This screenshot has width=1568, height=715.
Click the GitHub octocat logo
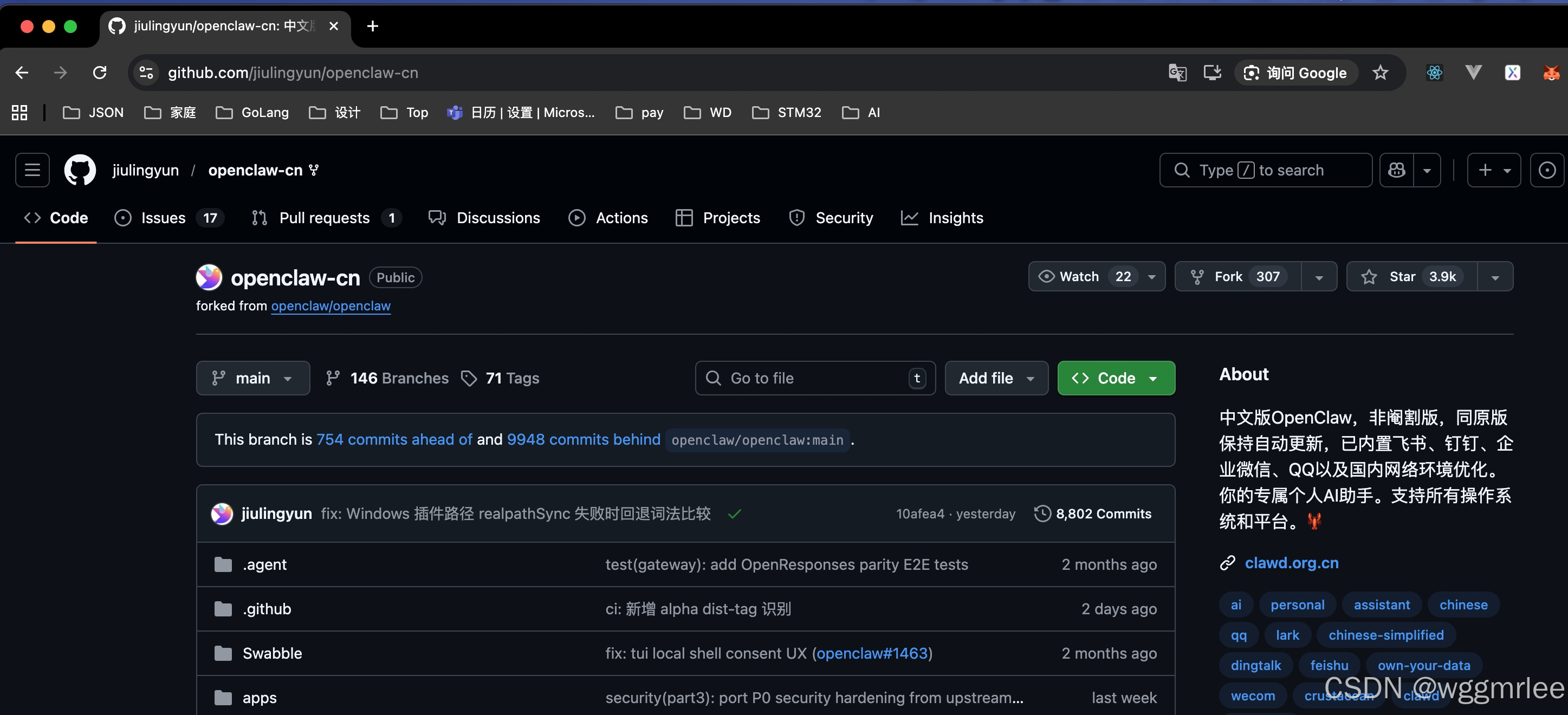(x=80, y=170)
